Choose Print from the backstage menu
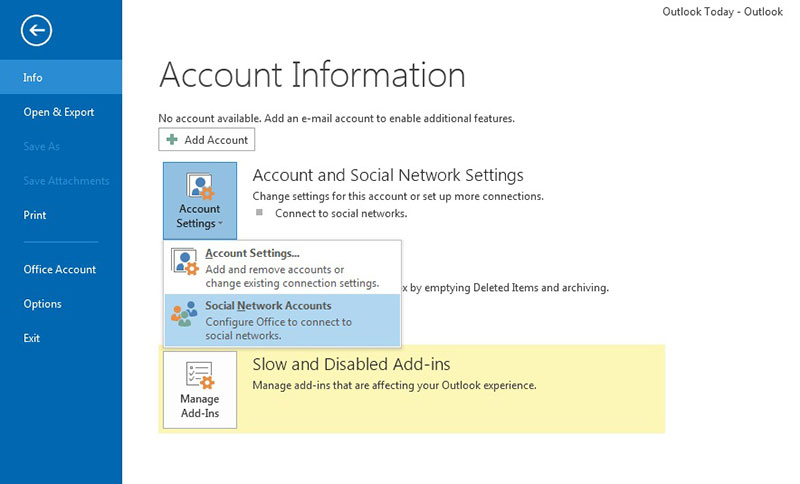Image resolution: width=800 pixels, height=484 pixels. pos(61,215)
